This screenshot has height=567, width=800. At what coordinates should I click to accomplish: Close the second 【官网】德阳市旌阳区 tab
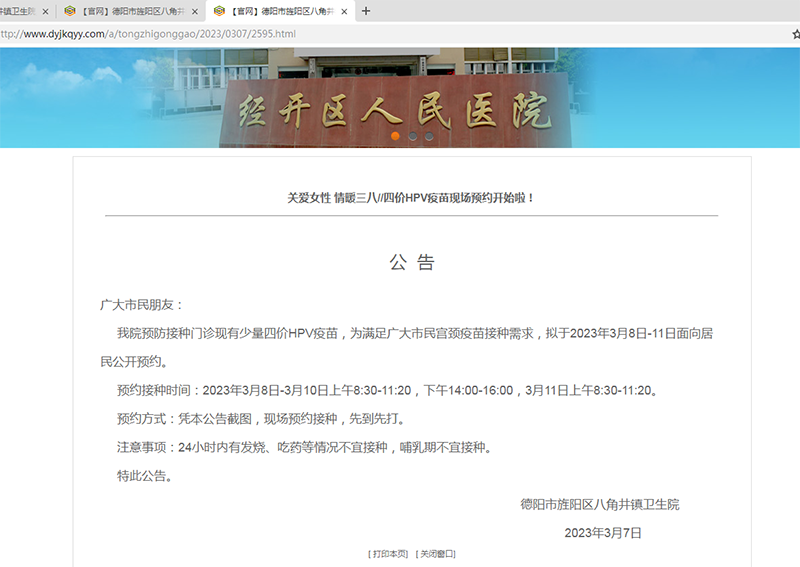point(194,12)
